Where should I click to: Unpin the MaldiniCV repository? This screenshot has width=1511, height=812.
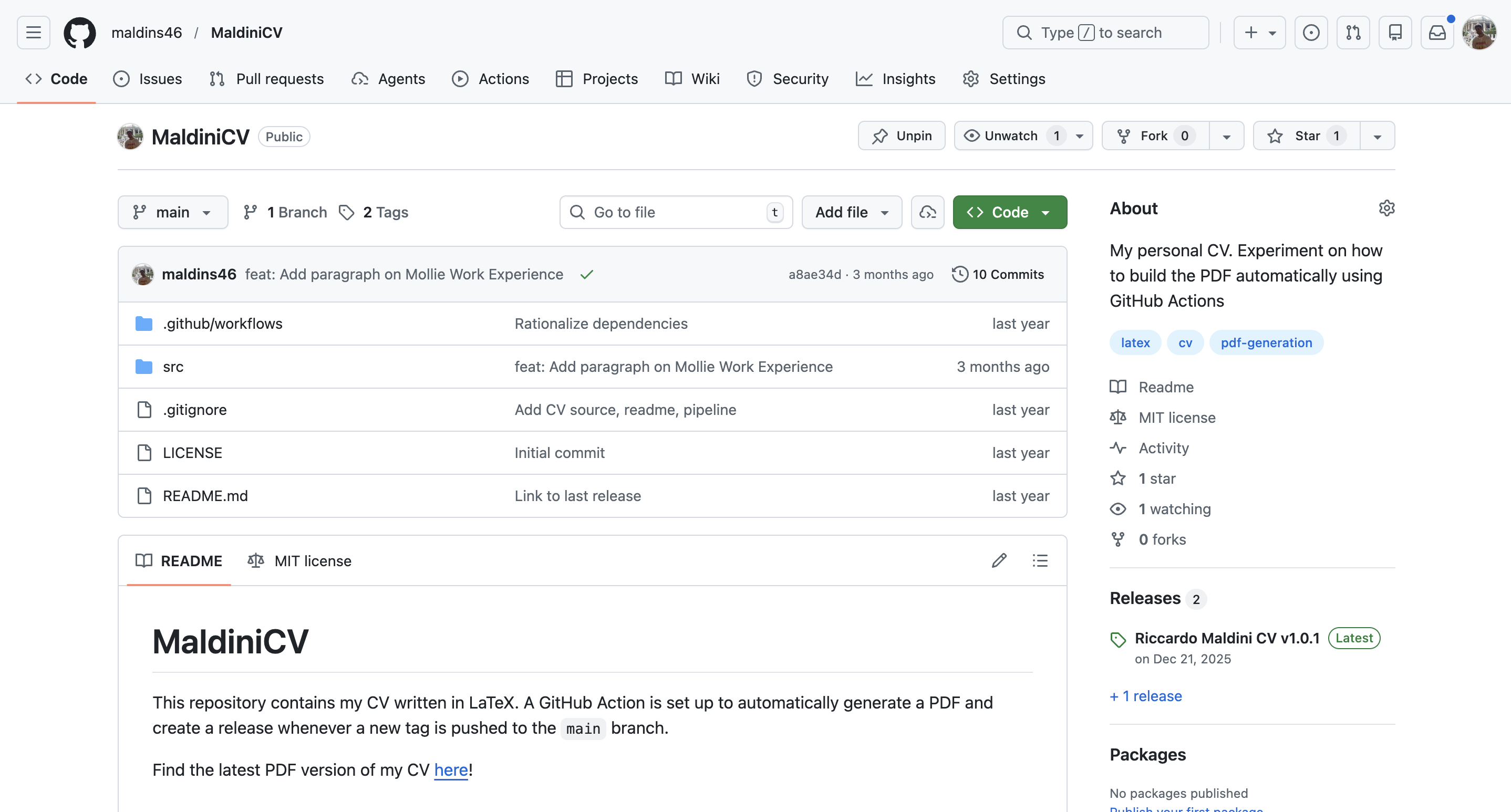pyautogui.click(x=901, y=136)
